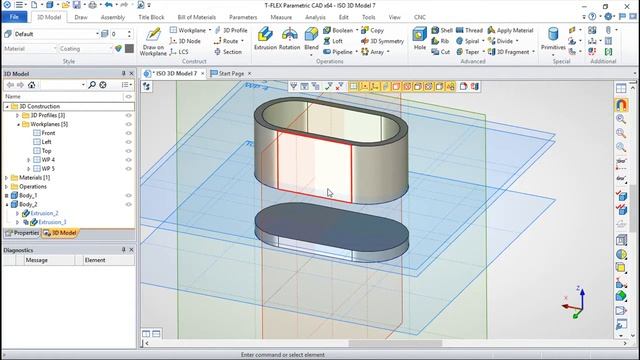Toggle visibility of WP 4
640x360 pixels.
point(129,160)
